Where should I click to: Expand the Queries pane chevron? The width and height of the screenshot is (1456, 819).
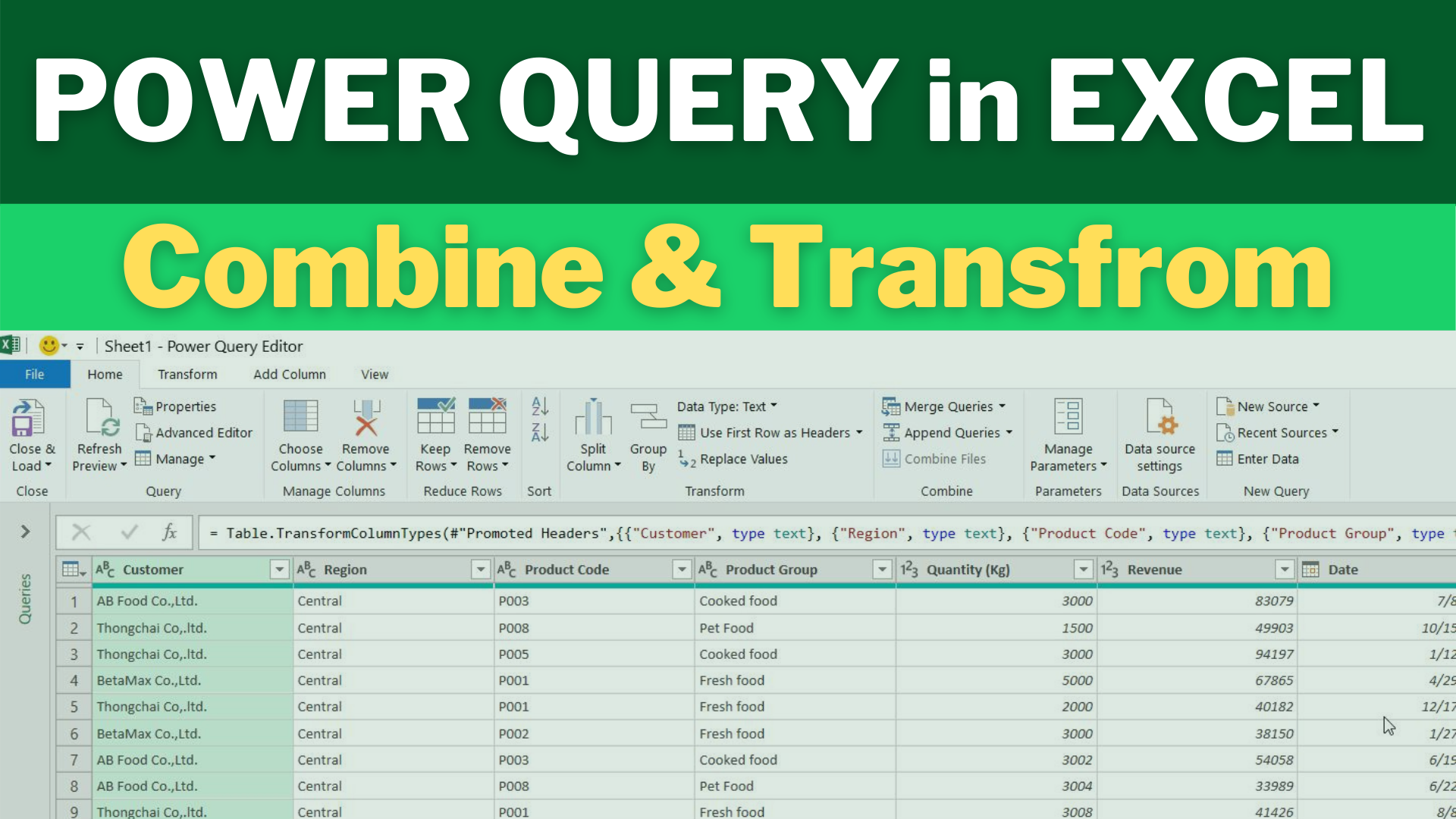[25, 532]
